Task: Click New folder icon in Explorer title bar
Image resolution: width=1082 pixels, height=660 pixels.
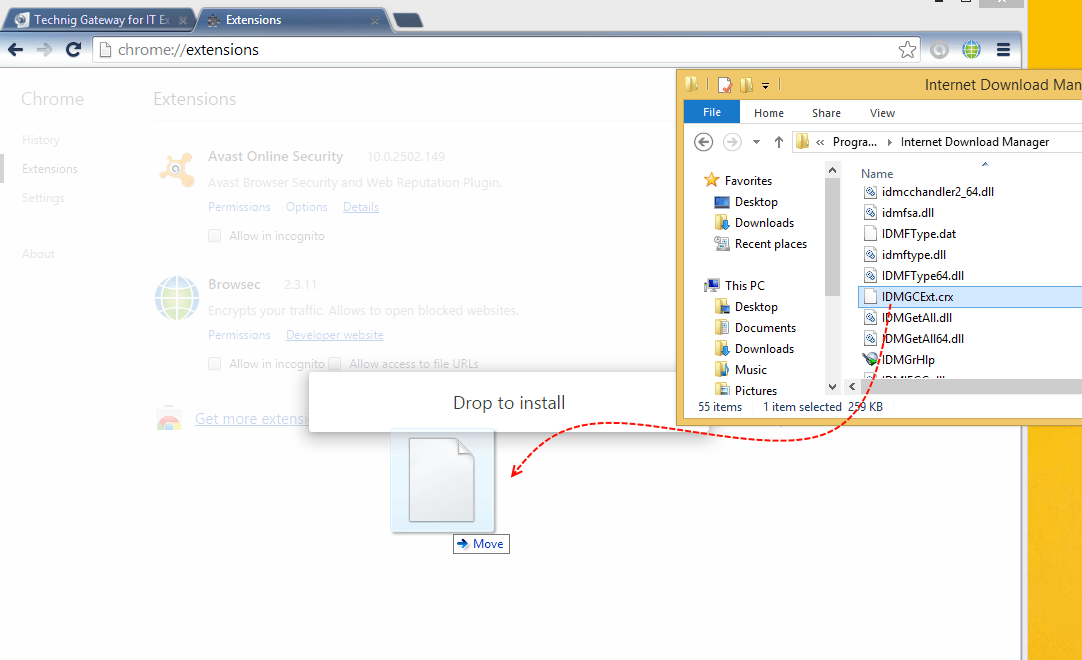Action: pyautogui.click(x=747, y=85)
